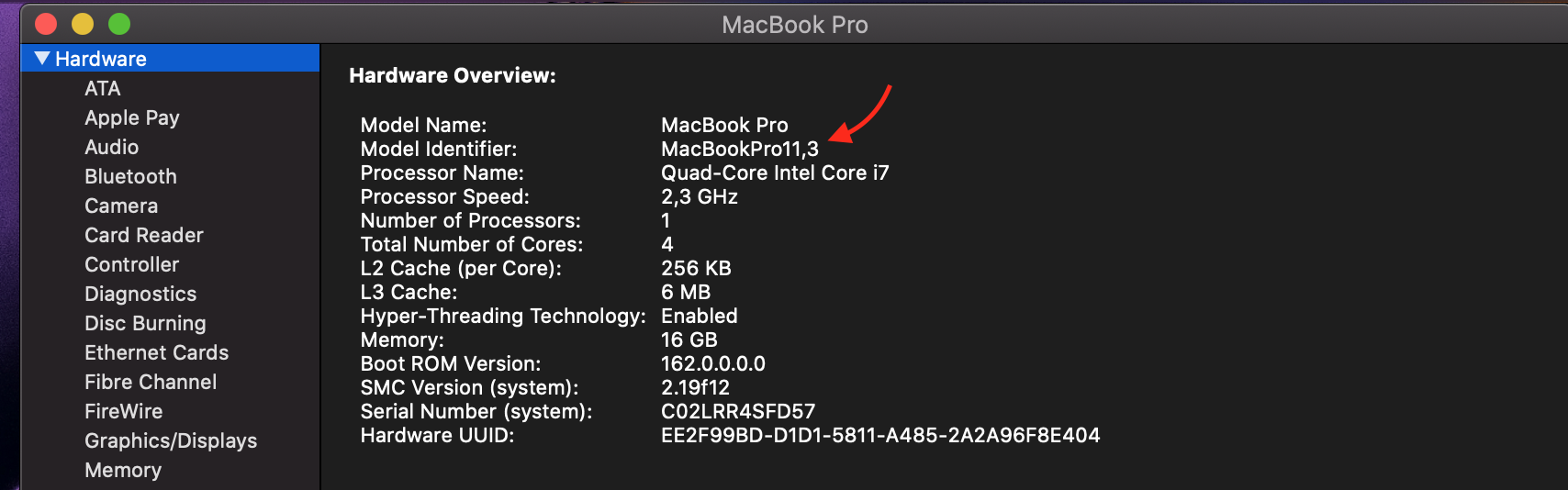Open Graphics/Displays hardware section
Image resolution: width=1568 pixels, height=490 pixels.
(x=171, y=440)
